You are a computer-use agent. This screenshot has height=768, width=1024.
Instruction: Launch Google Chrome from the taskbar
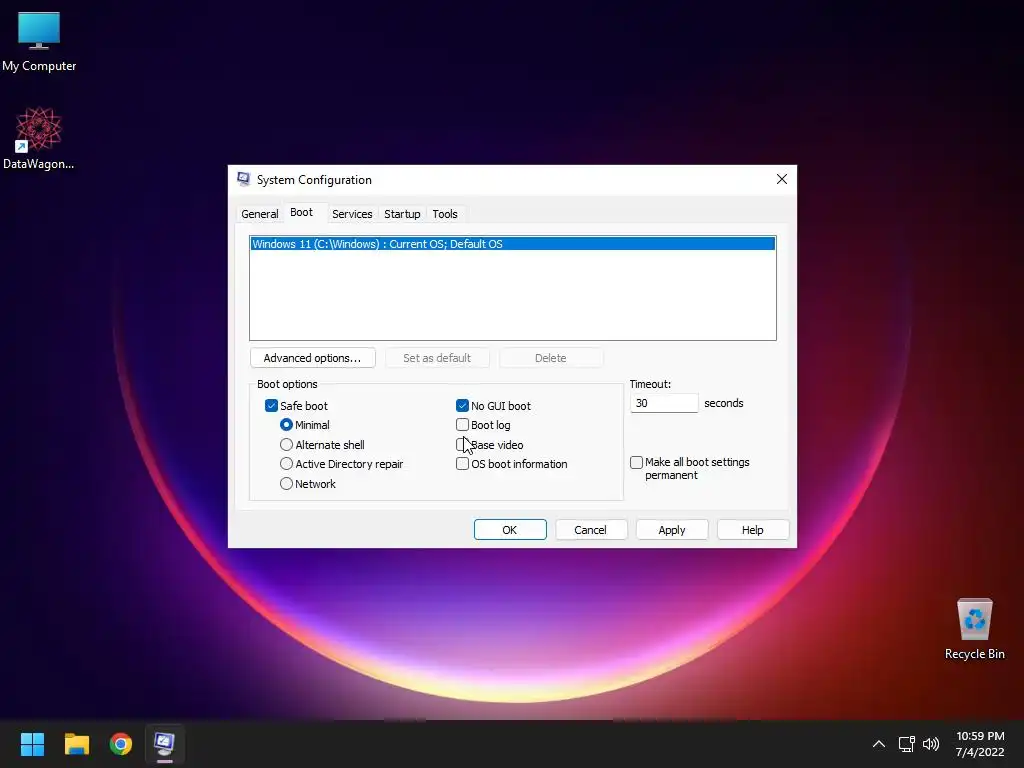pos(121,743)
